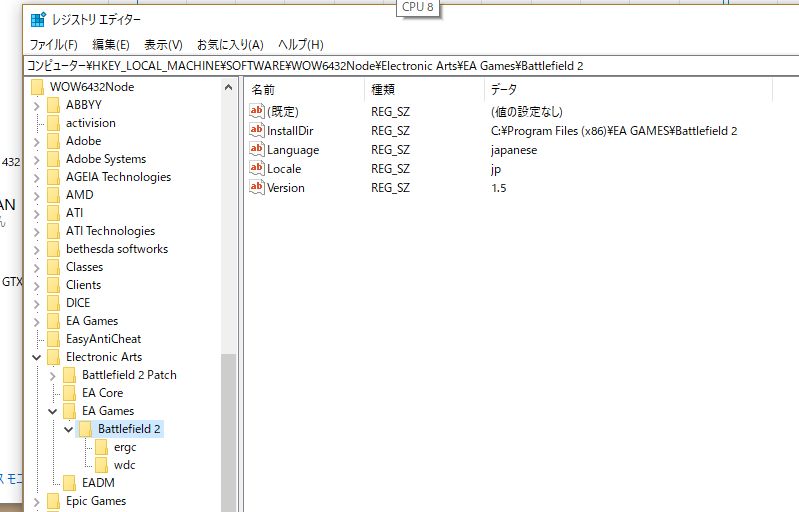Image resolution: width=799 pixels, height=512 pixels.
Task: Click the string icon for Version value
Action: (257, 187)
